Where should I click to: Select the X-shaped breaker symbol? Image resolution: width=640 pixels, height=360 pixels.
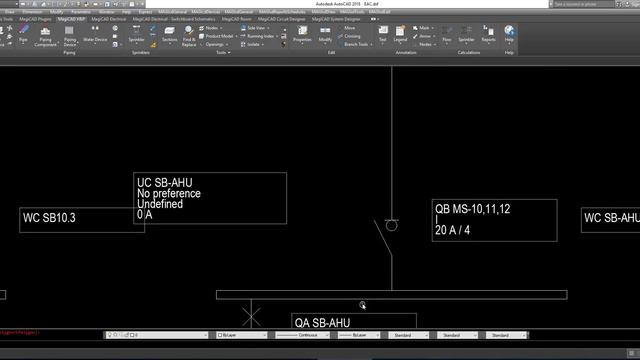[251, 316]
